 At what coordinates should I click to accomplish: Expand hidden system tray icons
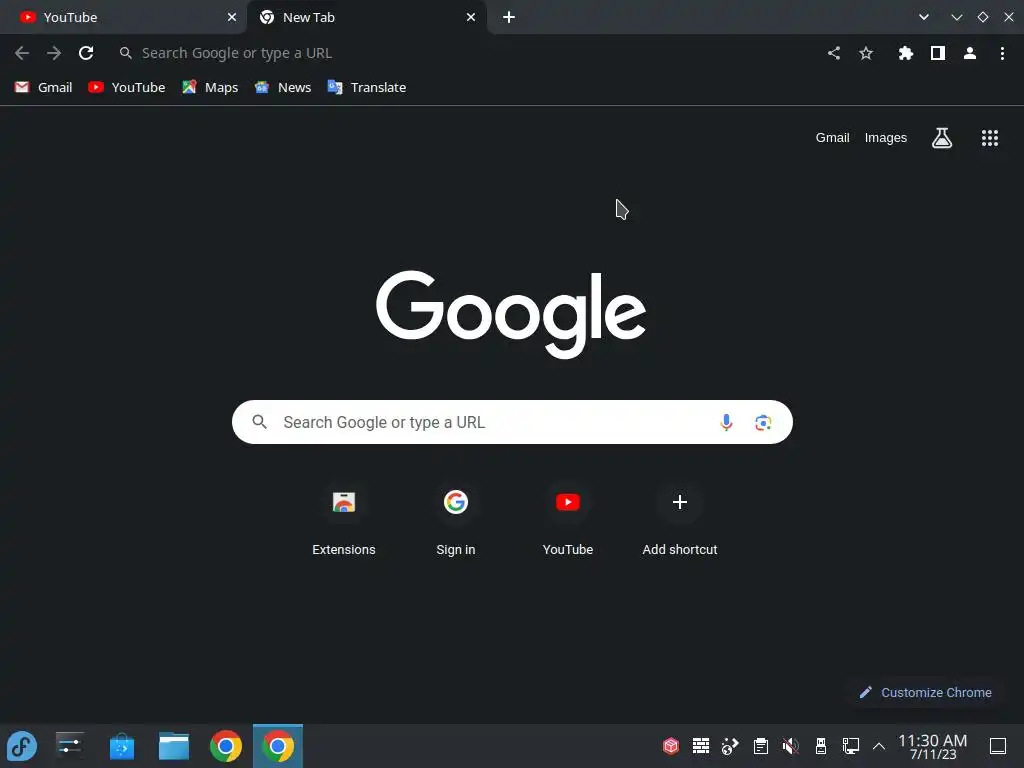(879, 746)
